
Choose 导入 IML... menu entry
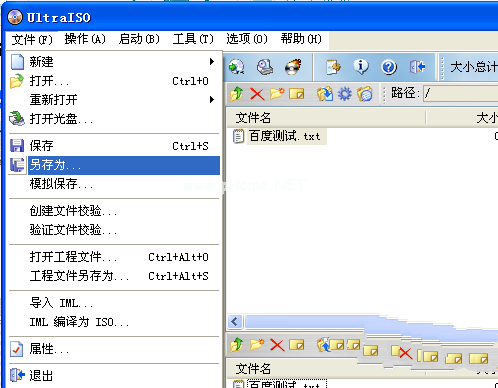114,303
